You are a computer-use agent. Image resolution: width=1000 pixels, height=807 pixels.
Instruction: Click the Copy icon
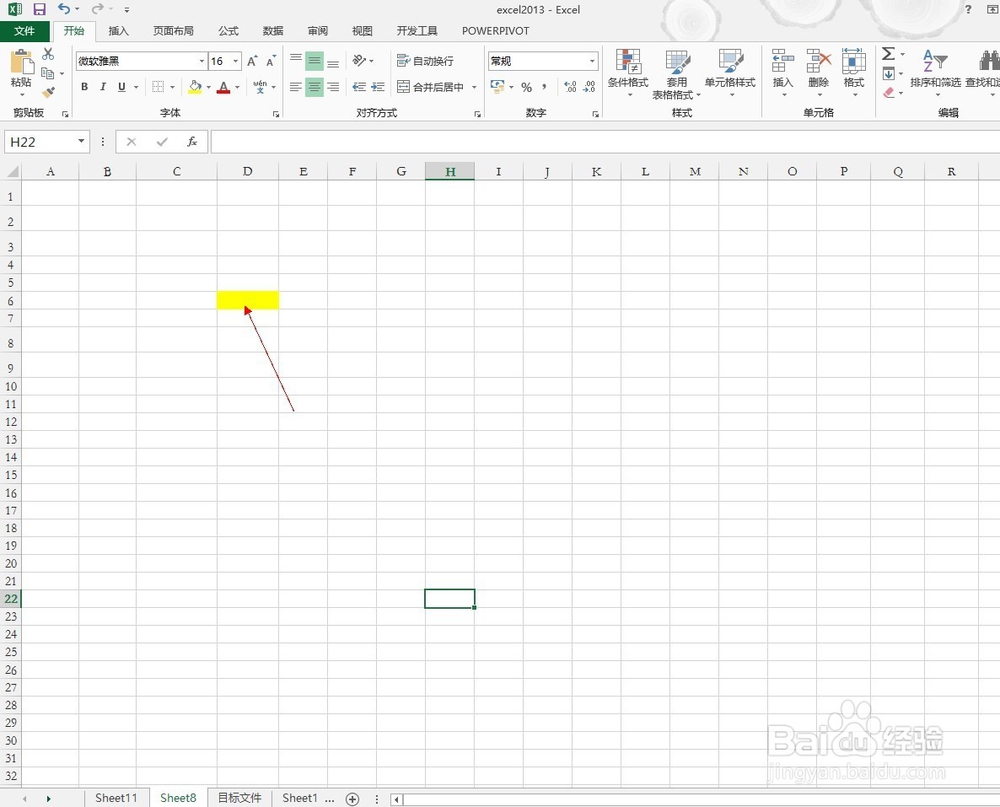tap(47, 73)
